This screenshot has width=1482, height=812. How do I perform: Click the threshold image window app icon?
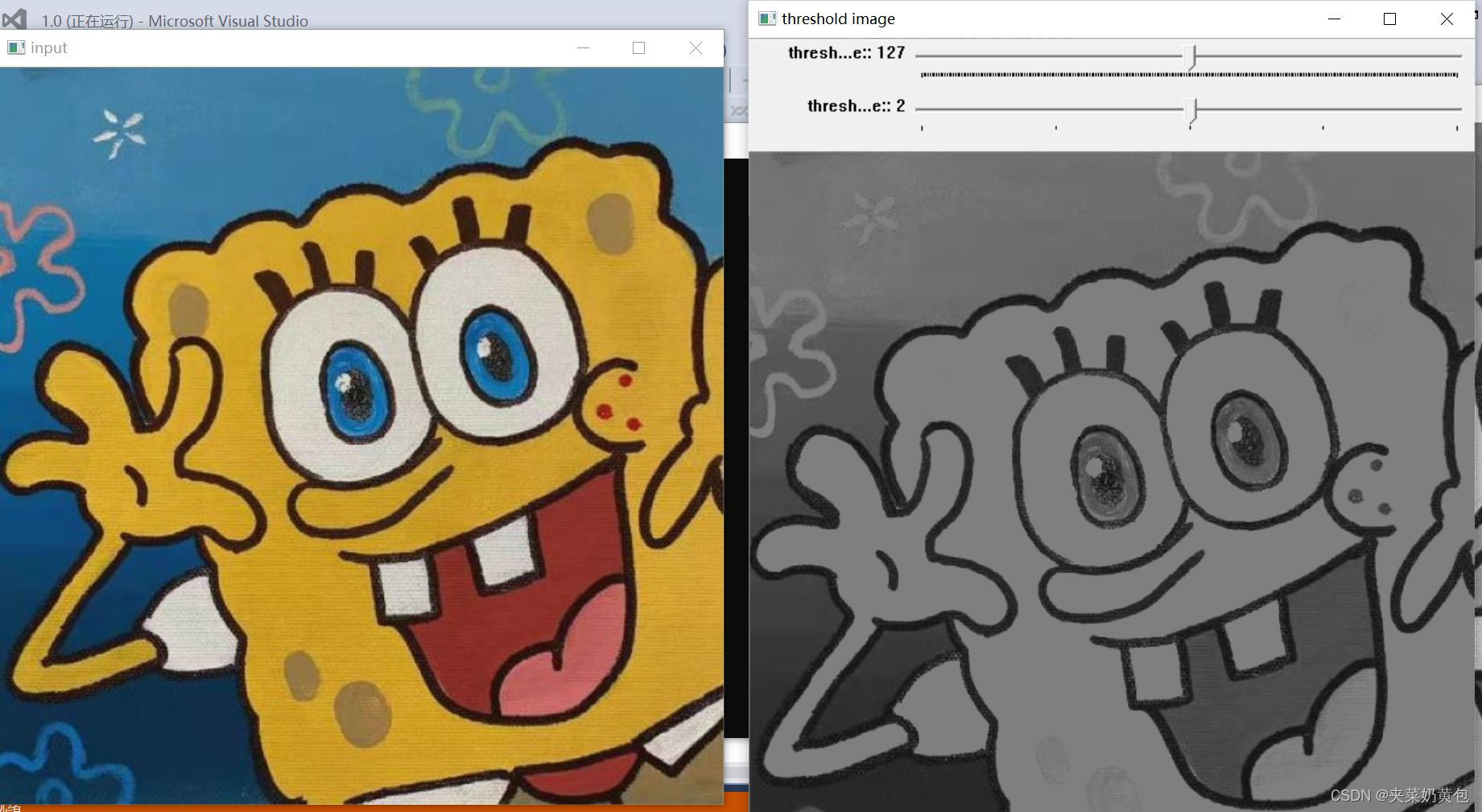pyautogui.click(x=767, y=19)
